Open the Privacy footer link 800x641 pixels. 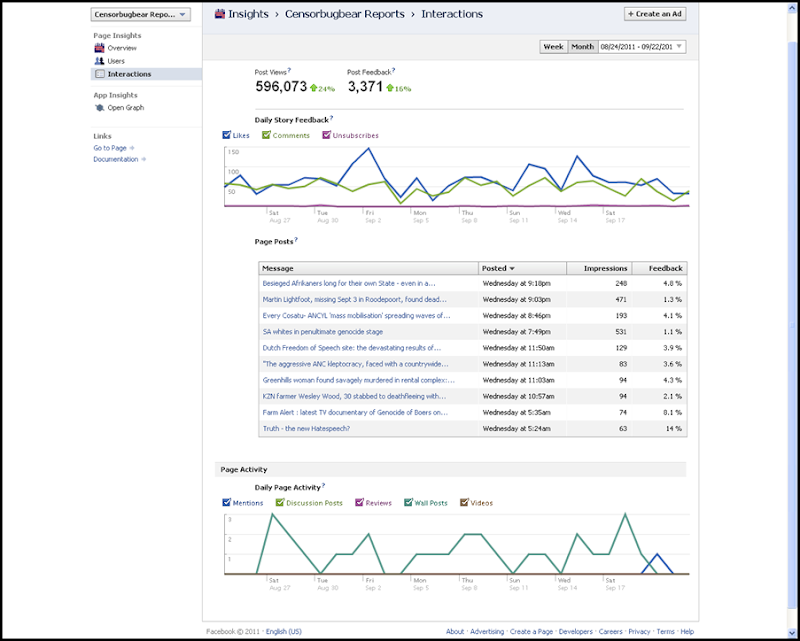[x=639, y=632]
